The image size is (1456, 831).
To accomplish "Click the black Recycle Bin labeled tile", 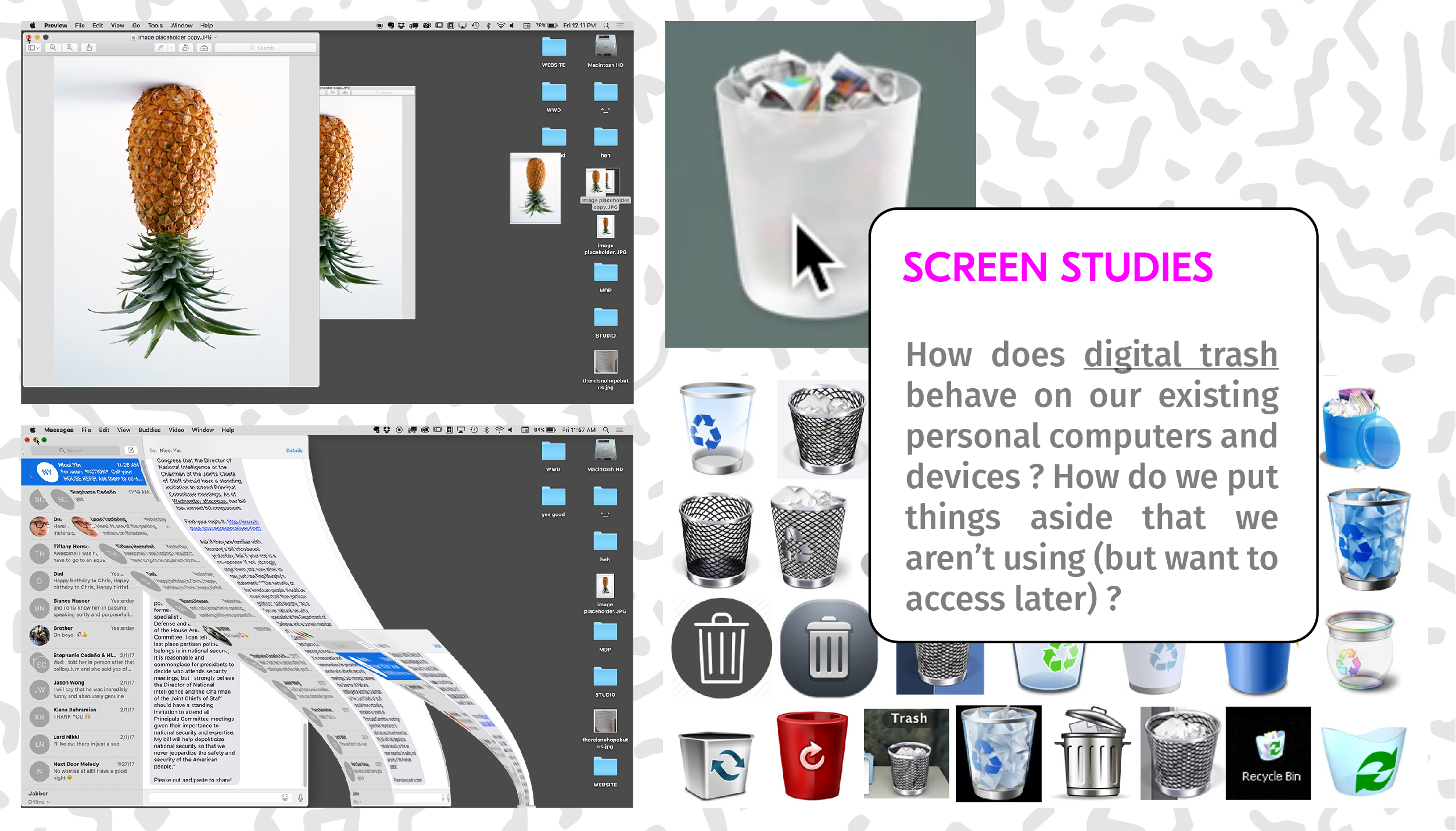I will (x=1268, y=753).
